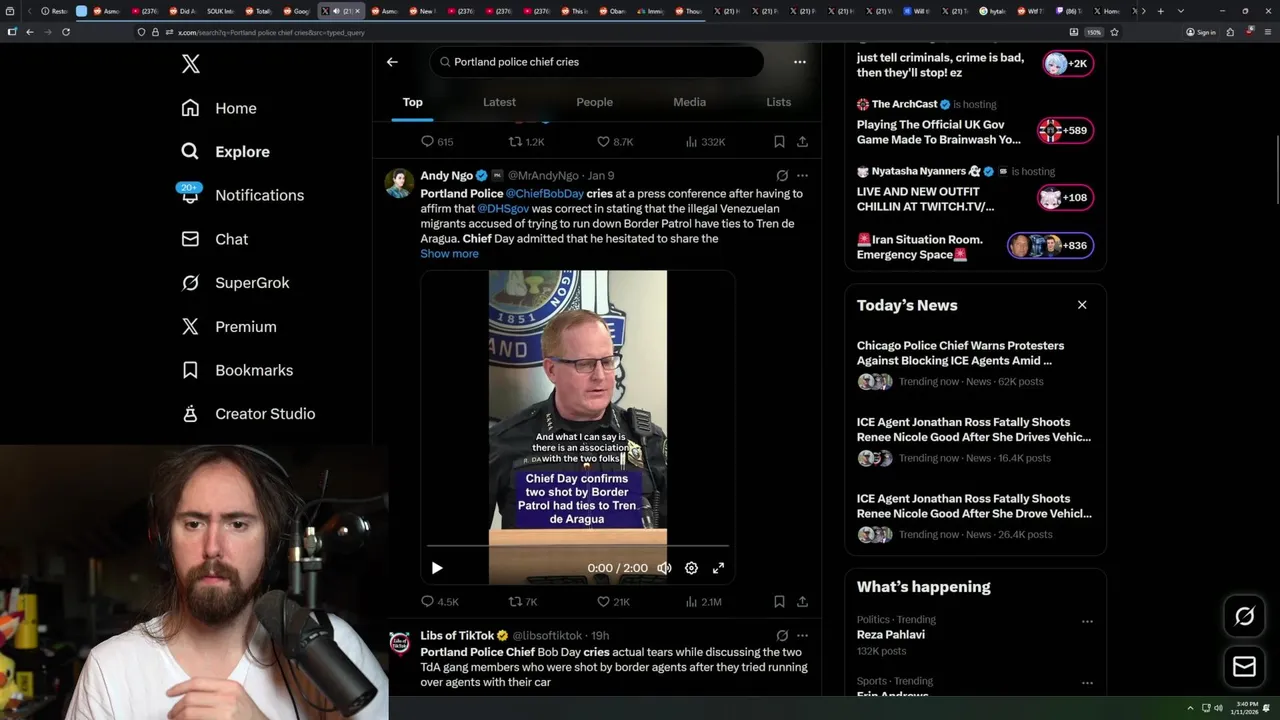The height and width of the screenshot is (720, 1280).
Task: Mute the video volume icon
Action: (x=663, y=568)
